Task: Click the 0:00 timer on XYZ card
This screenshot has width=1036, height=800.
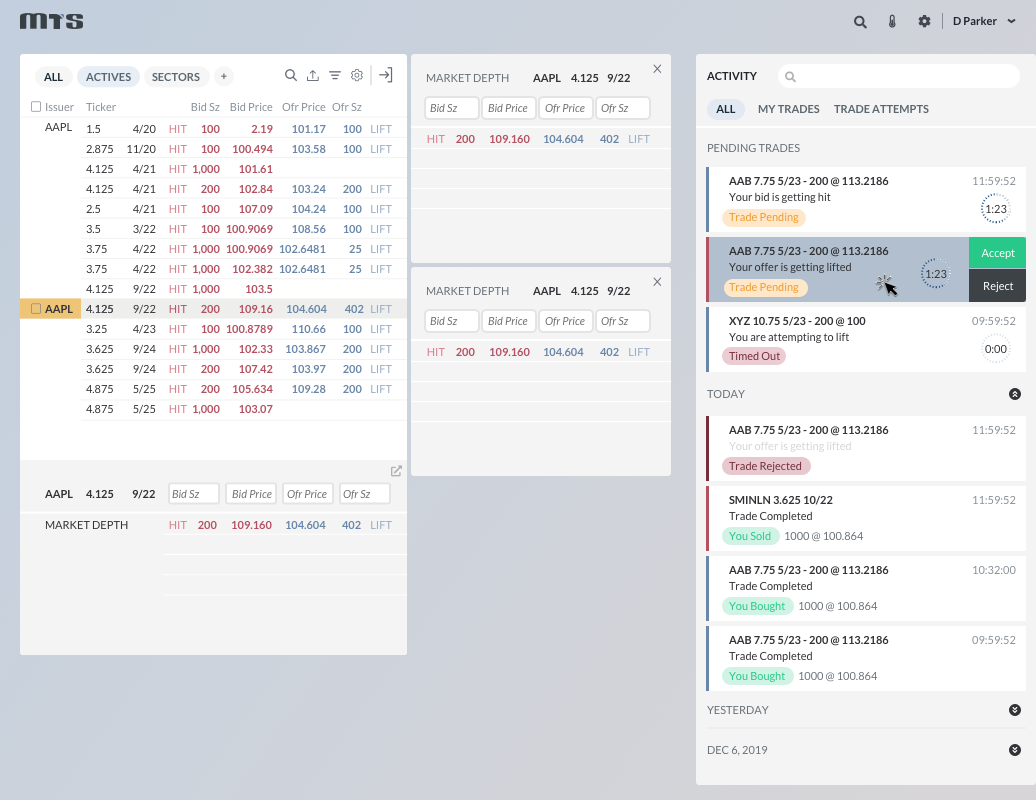Action: pyautogui.click(x=995, y=349)
